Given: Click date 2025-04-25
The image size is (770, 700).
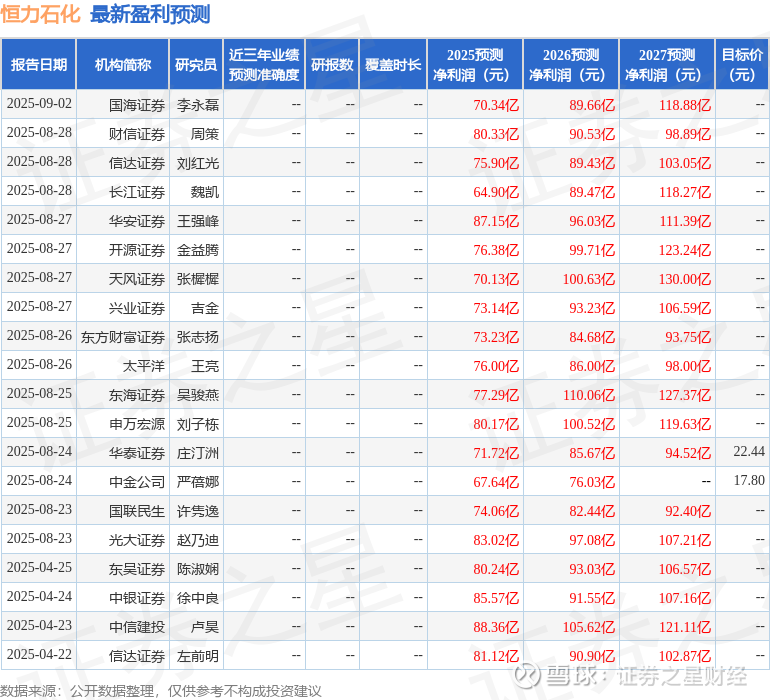Looking at the screenshot, I should point(39,567).
